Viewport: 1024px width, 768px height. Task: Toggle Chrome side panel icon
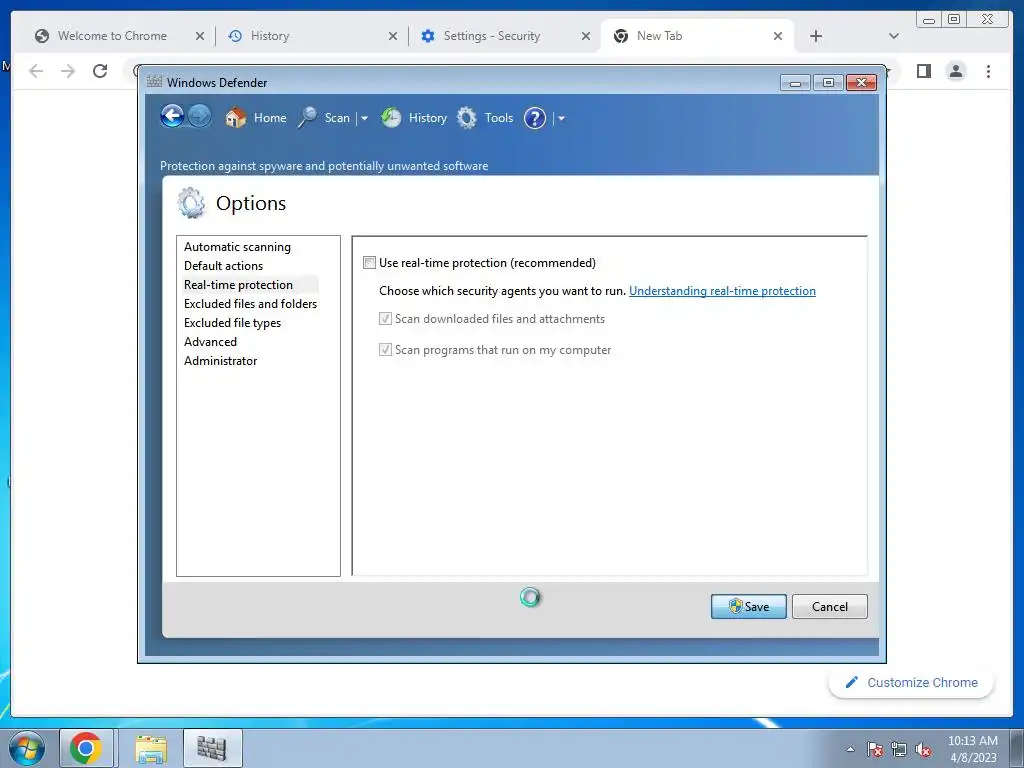(x=923, y=71)
